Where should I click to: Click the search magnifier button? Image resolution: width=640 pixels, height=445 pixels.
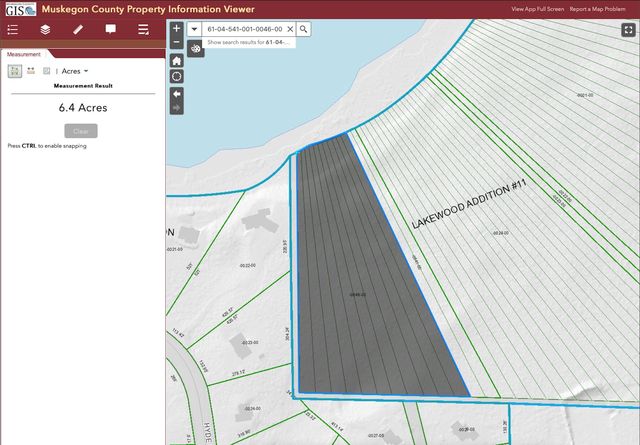click(x=304, y=30)
